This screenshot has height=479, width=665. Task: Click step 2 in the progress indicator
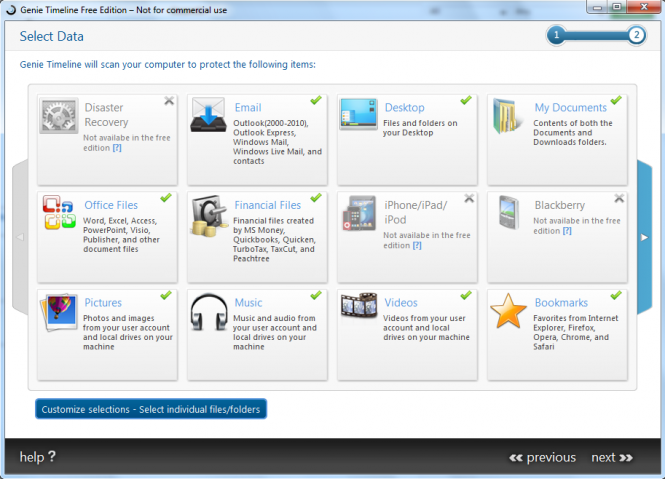tap(636, 35)
